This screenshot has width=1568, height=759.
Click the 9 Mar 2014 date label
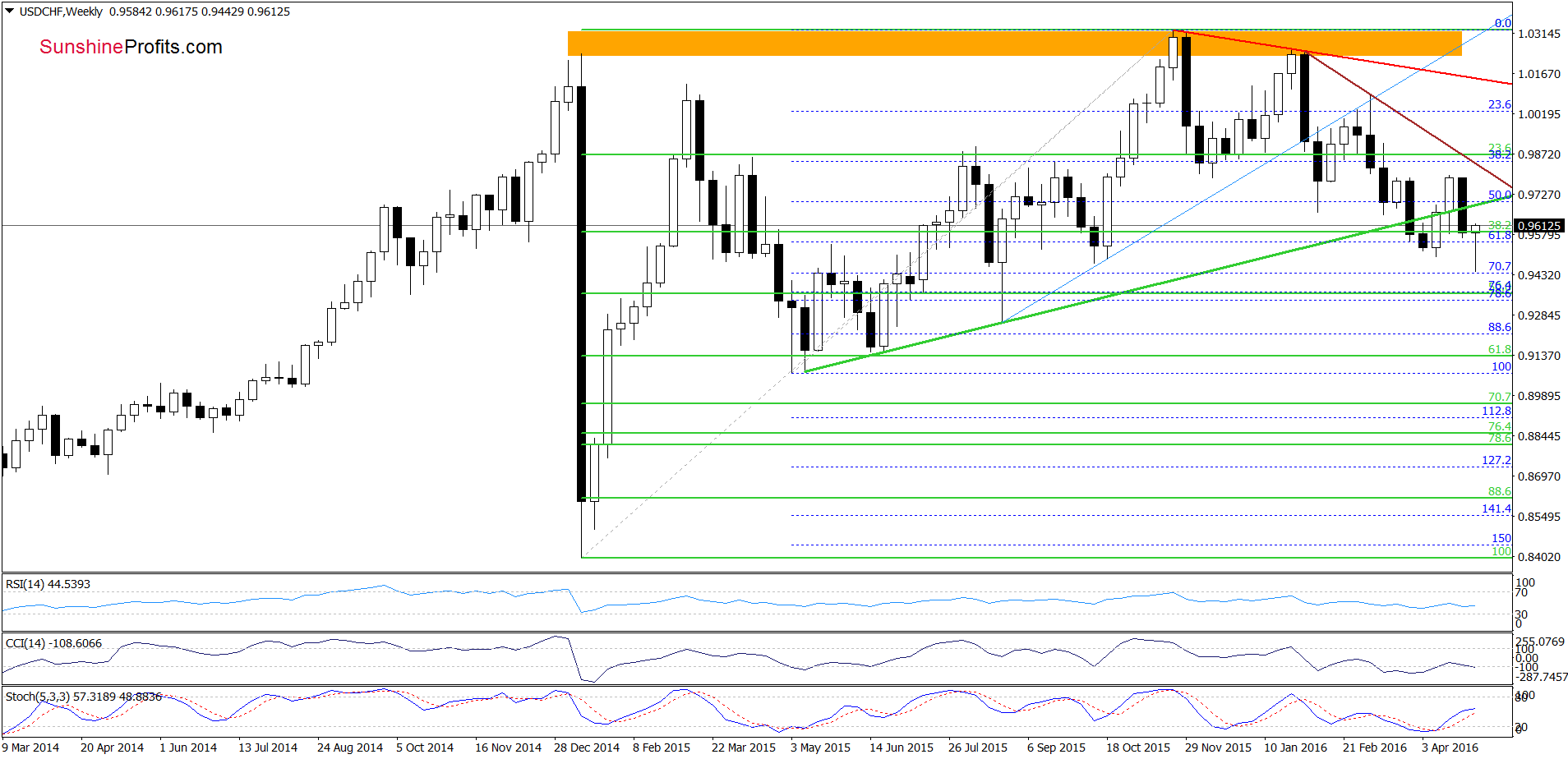tap(30, 747)
